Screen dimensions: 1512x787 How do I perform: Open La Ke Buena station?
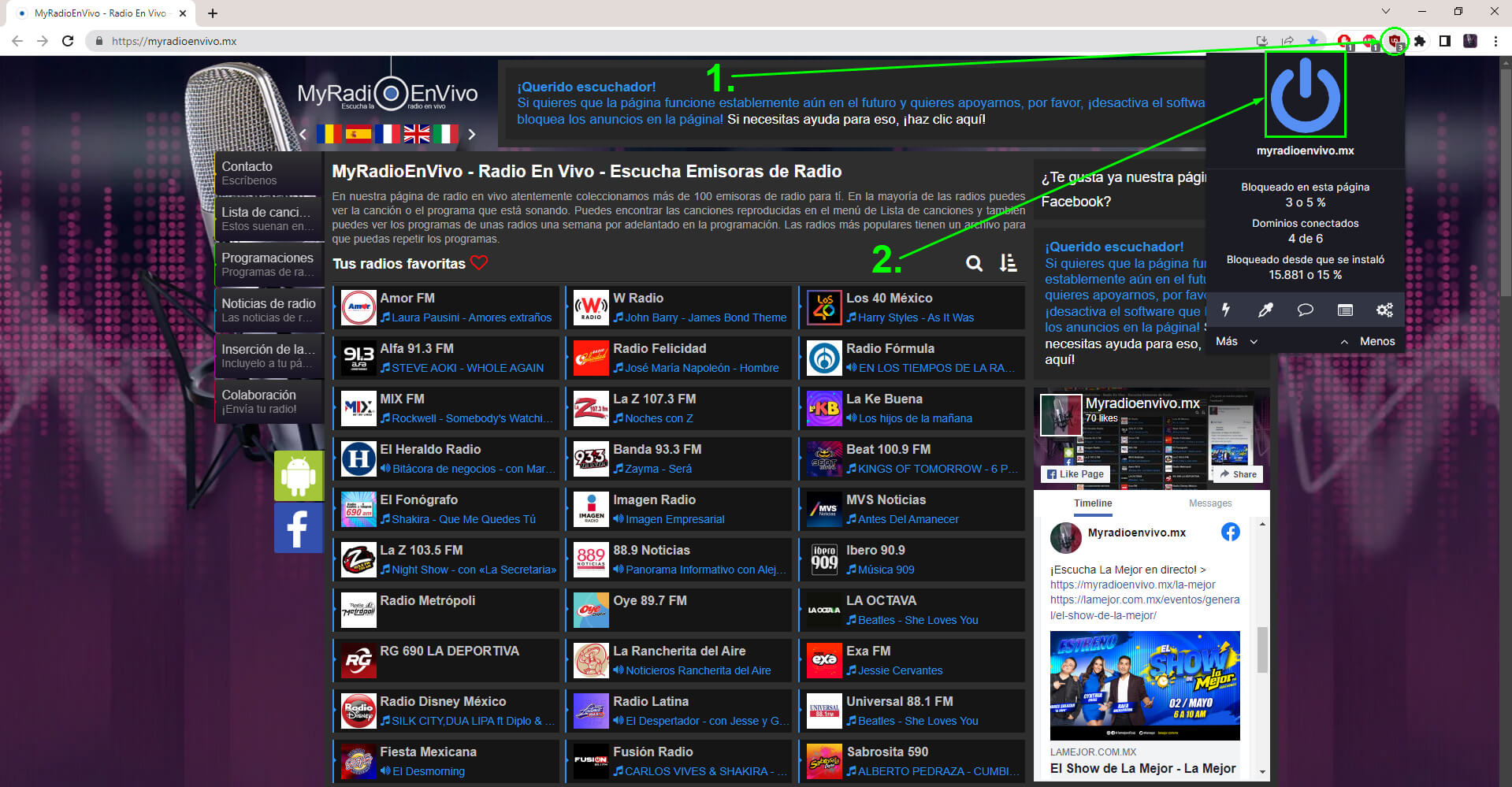(912, 408)
